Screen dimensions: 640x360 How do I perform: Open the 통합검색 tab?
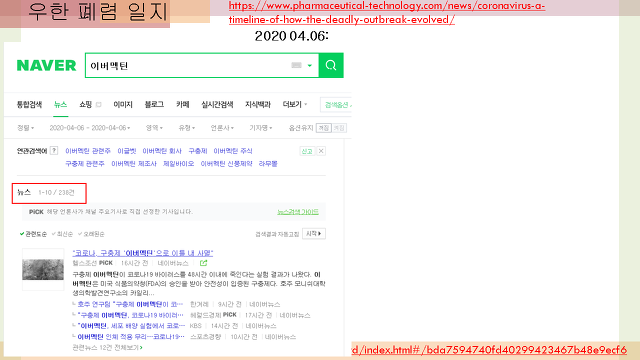[x=29, y=104]
